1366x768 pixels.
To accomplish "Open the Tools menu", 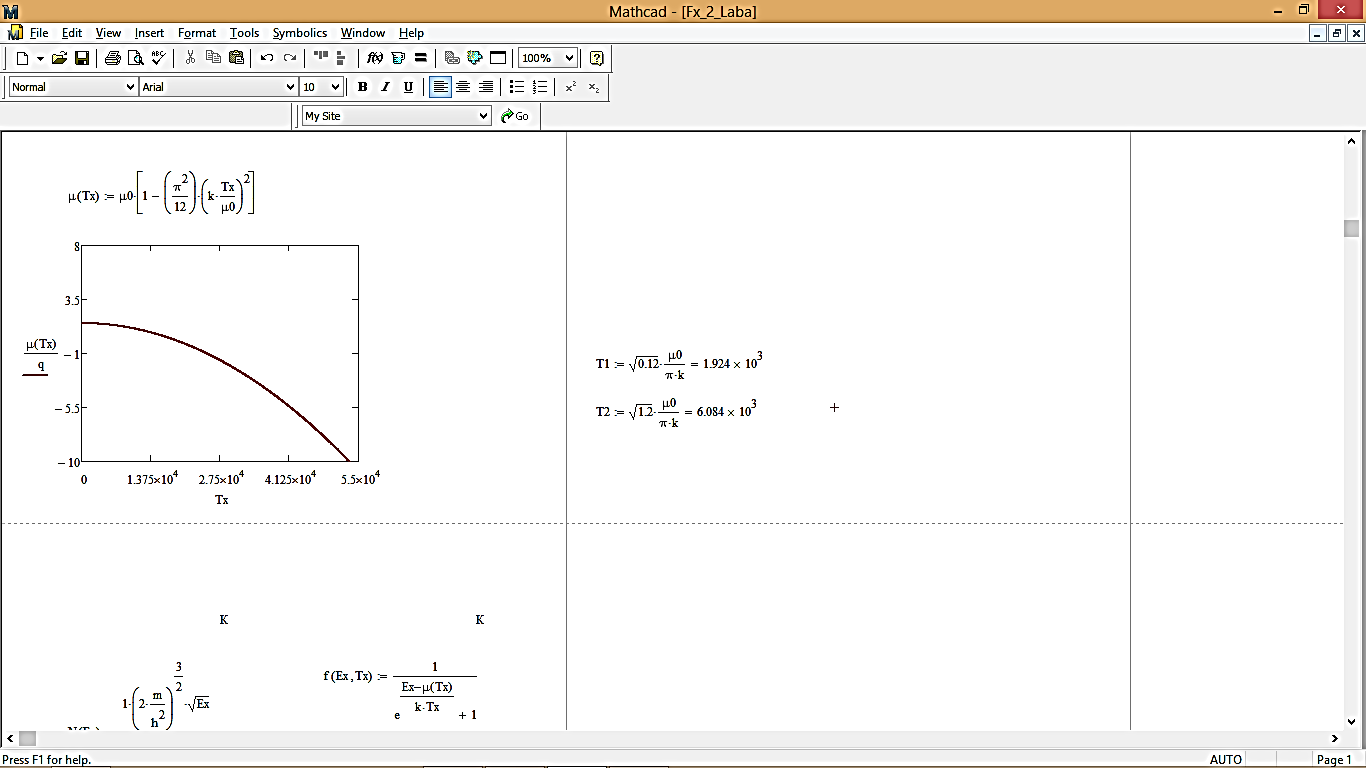I will [245, 33].
